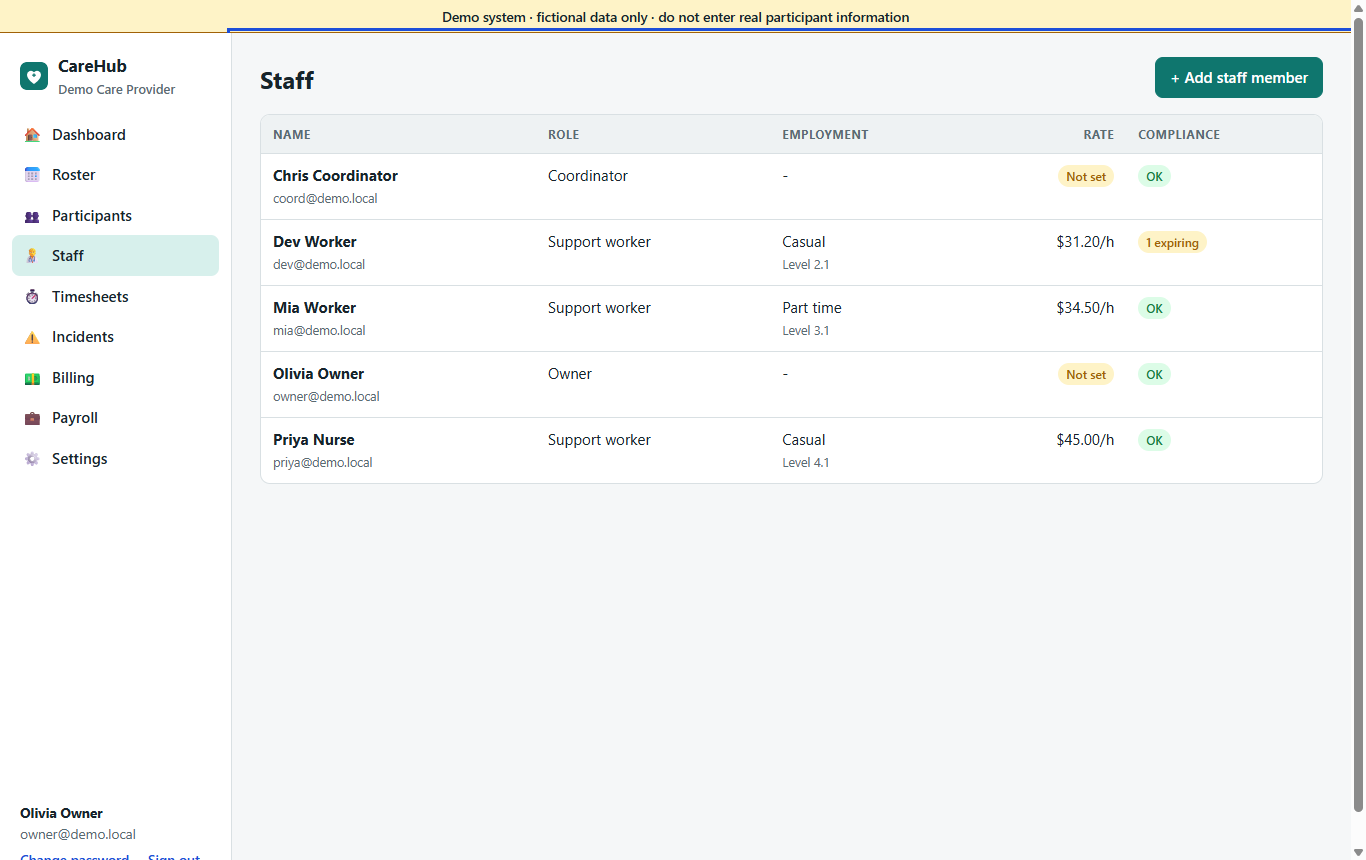Click the OK compliance badge for Mia Worker
Image resolution: width=1366 pixels, height=860 pixels.
coord(1154,309)
